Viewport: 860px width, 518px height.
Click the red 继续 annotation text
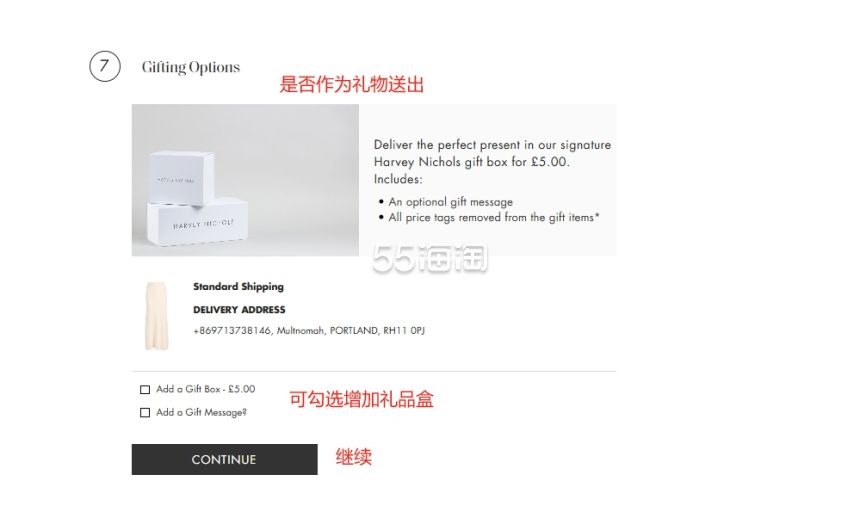[x=354, y=457]
